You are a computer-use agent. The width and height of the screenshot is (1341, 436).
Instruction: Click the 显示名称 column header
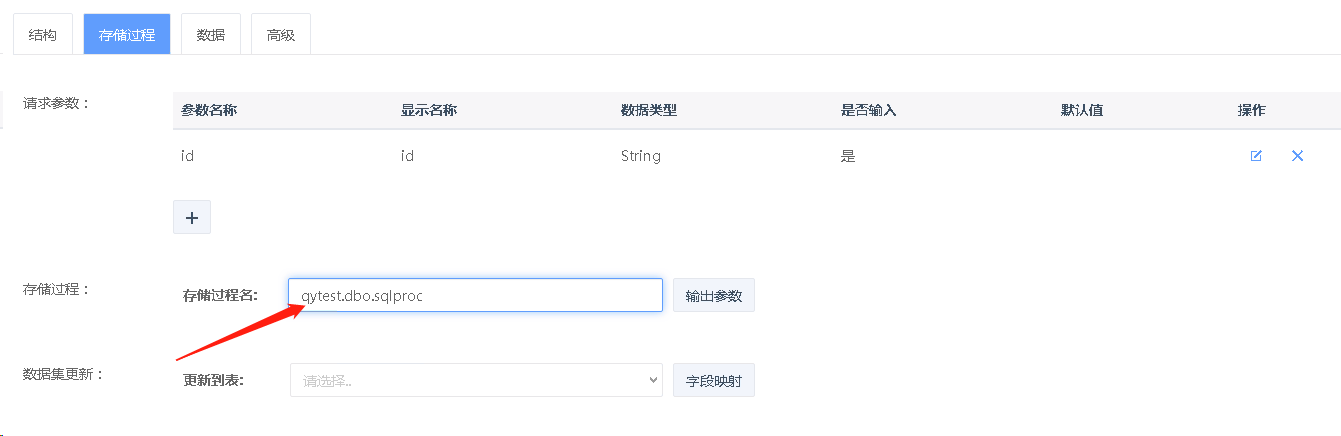tap(429, 110)
